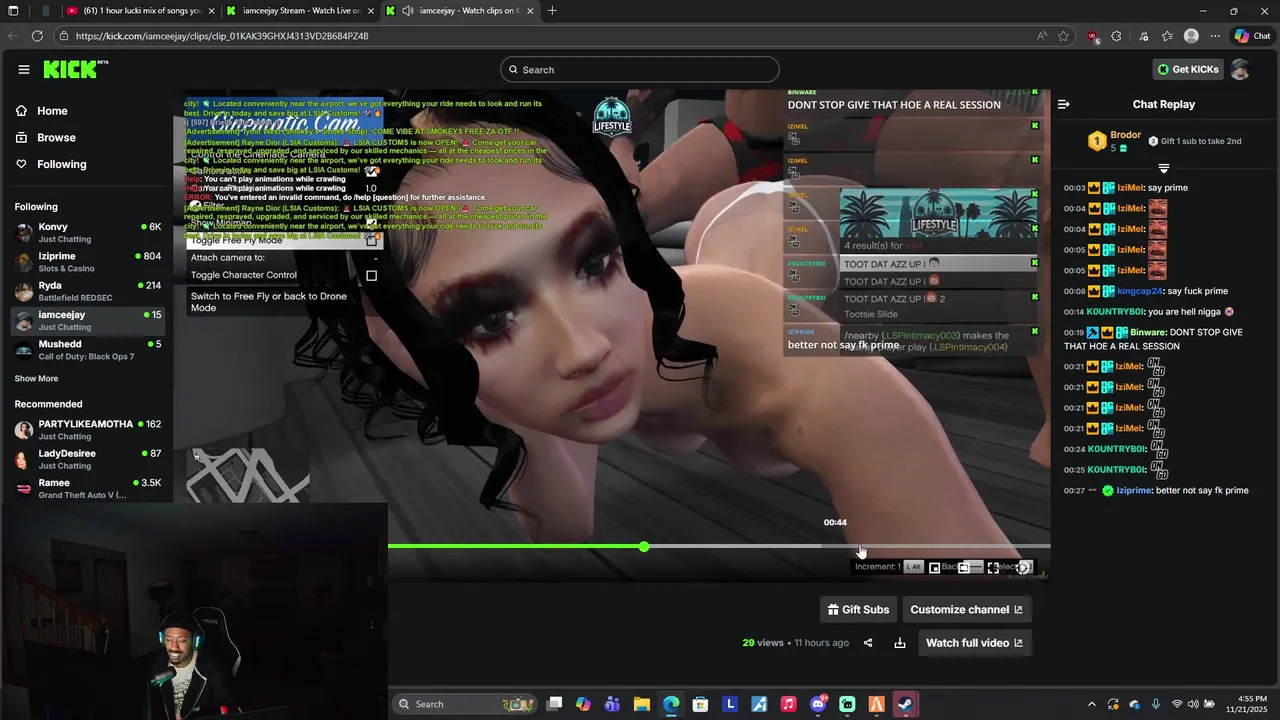Click the Home icon in the sidebar
Viewport: 1280px width, 720px height.
(22, 111)
